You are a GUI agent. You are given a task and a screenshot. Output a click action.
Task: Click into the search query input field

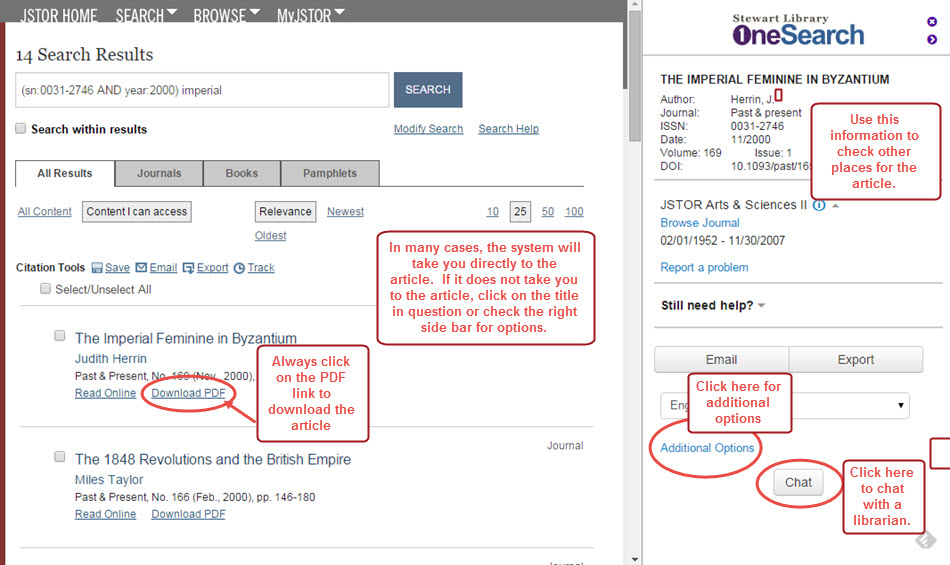[202, 90]
